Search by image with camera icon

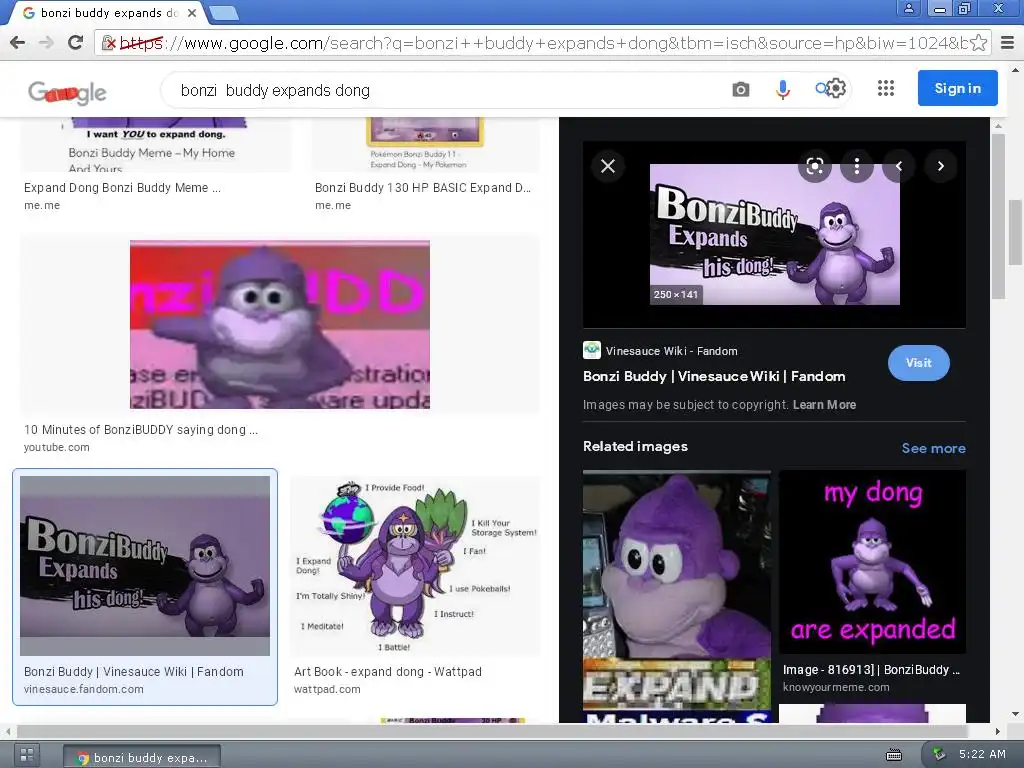coord(741,89)
